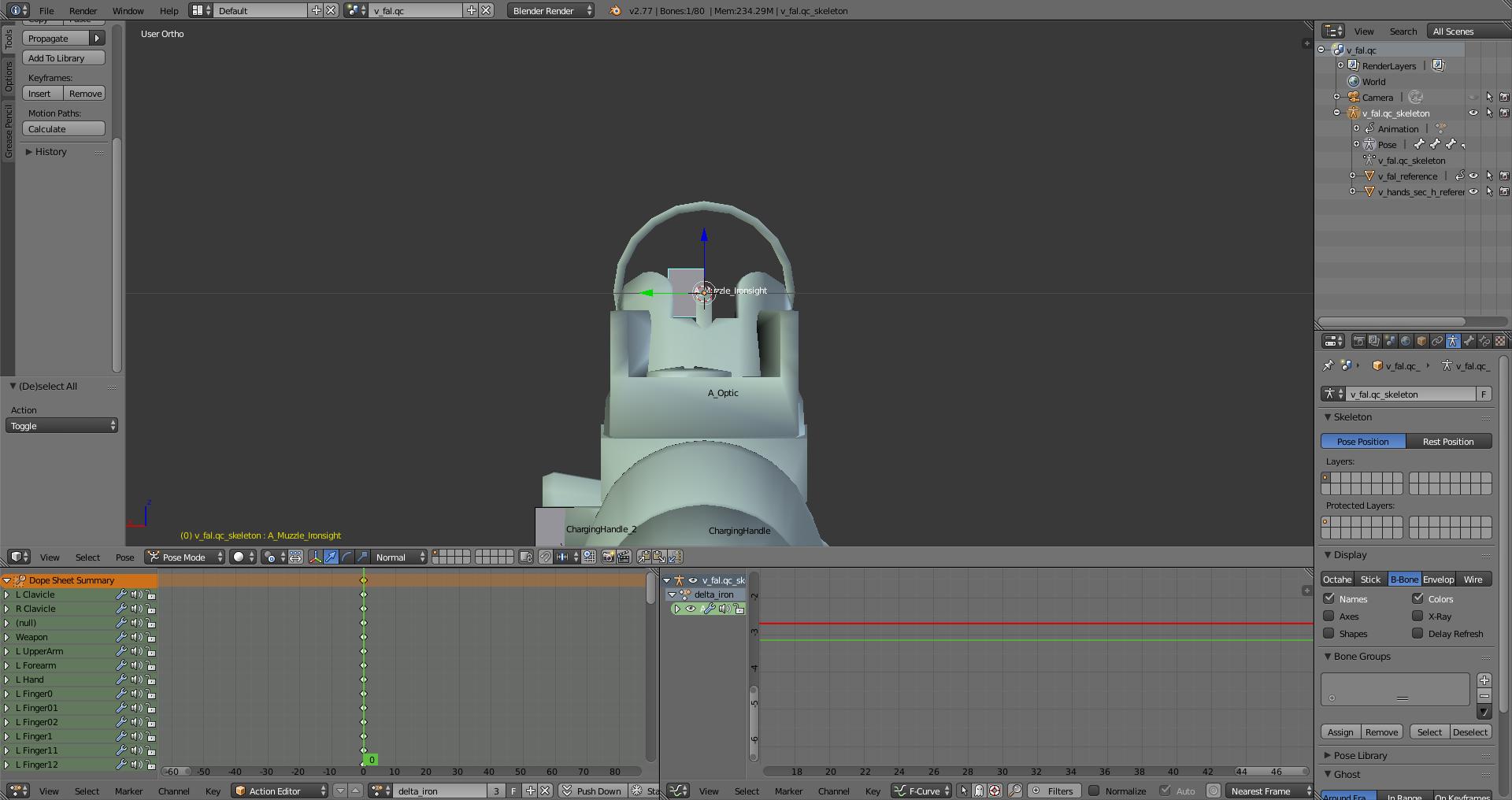This screenshot has height=800, width=1512.
Task: Open the Blender Render engine dropdown
Action: [x=551, y=10]
